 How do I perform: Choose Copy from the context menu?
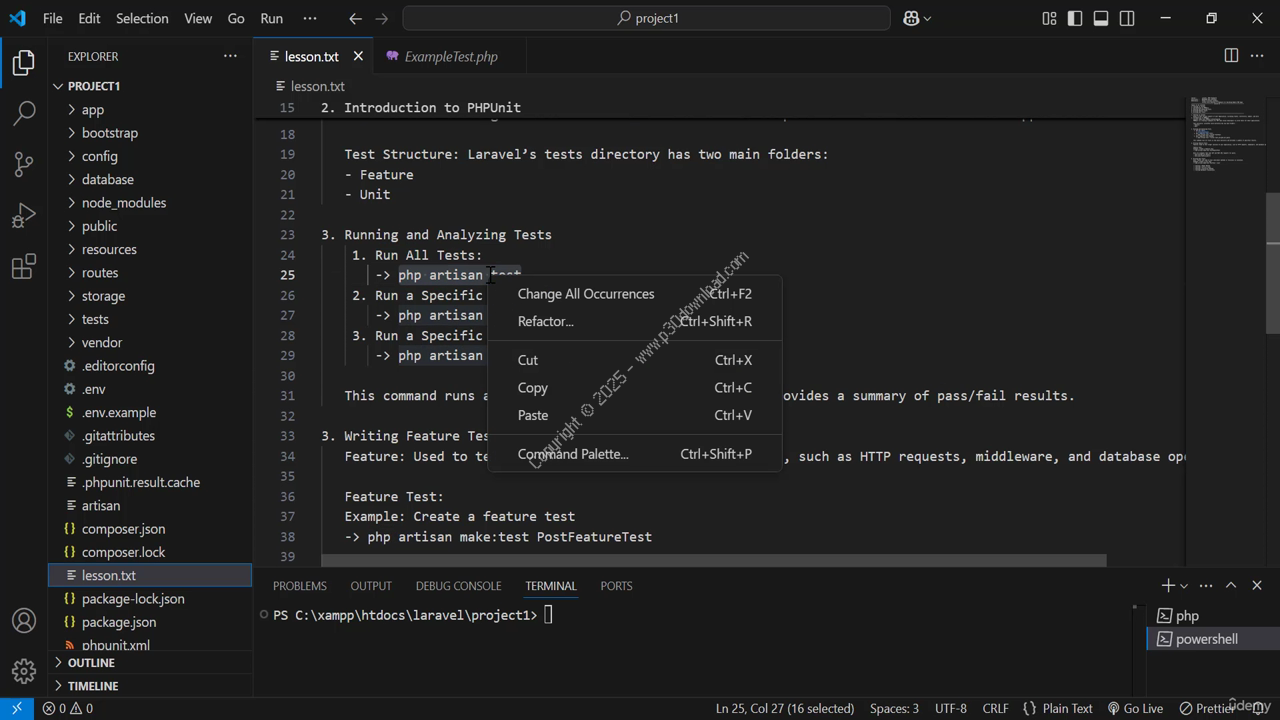(x=634, y=387)
